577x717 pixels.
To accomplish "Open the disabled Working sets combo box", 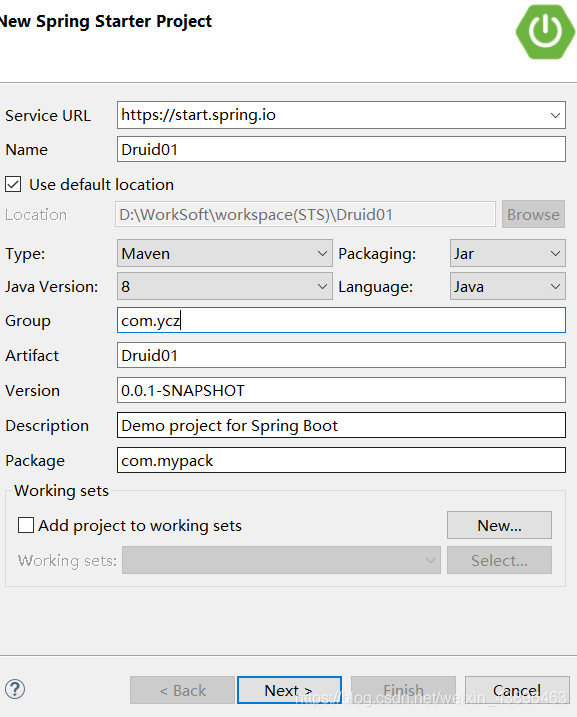I will pos(281,560).
